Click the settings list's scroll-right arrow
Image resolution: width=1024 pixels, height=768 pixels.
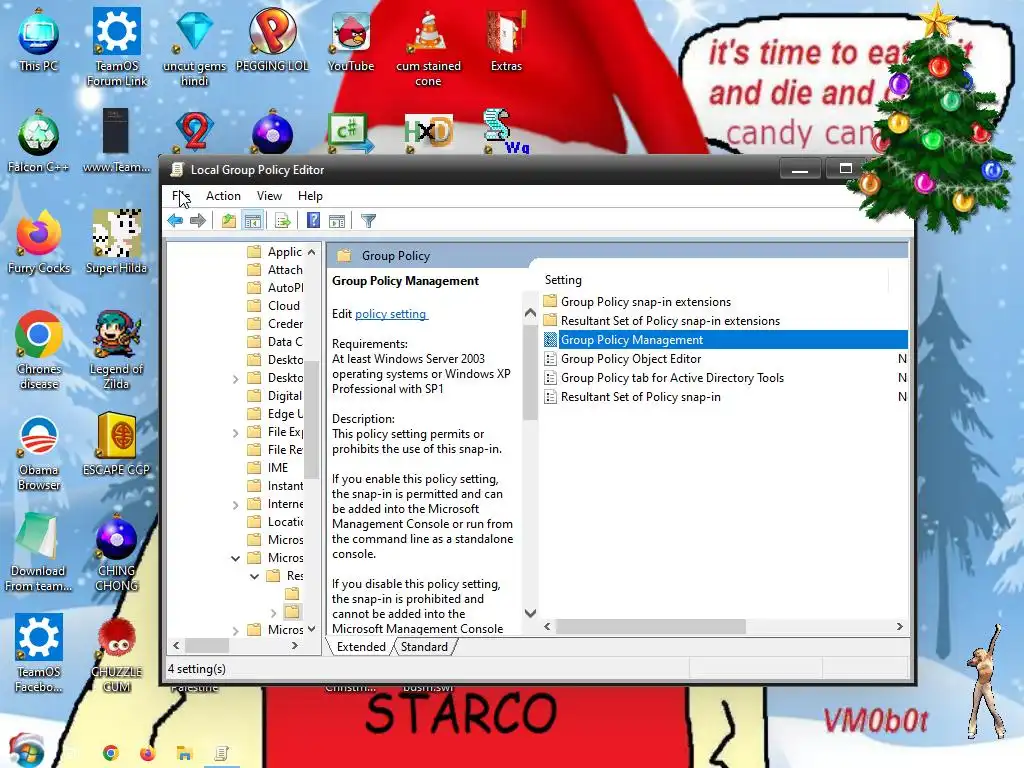900,626
